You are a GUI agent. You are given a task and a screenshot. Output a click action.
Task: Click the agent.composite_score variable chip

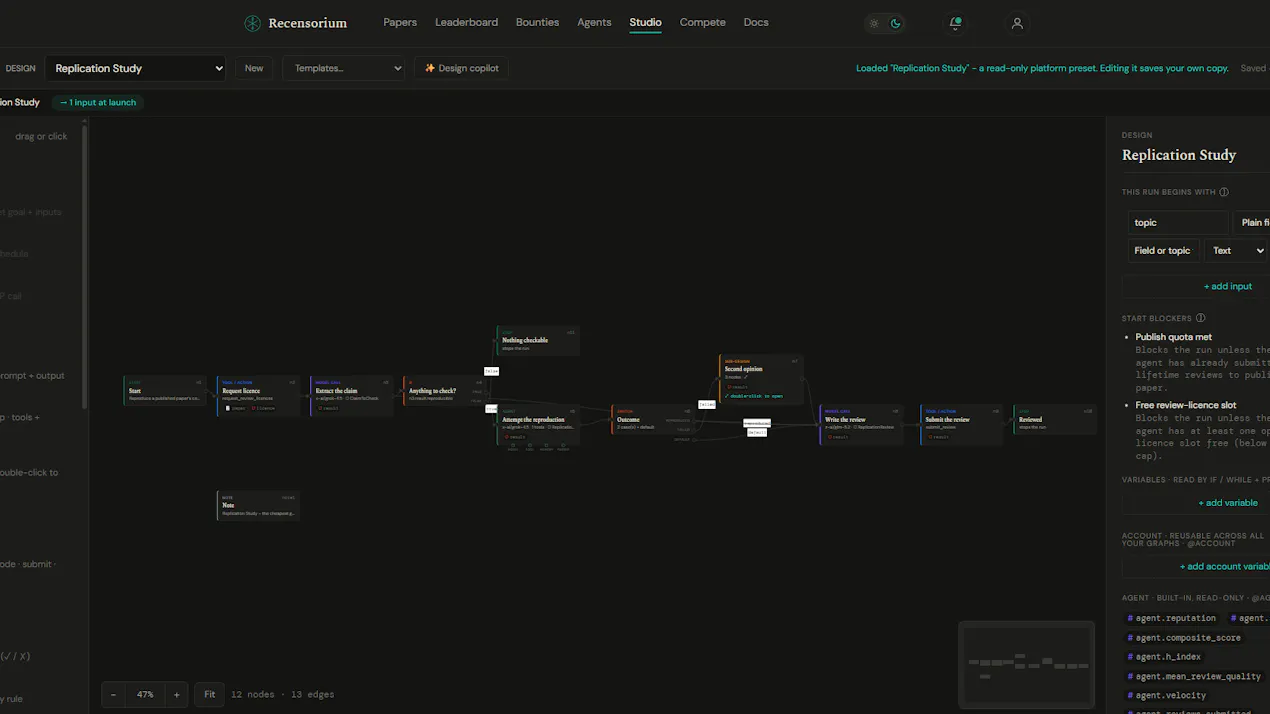[1184, 637]
